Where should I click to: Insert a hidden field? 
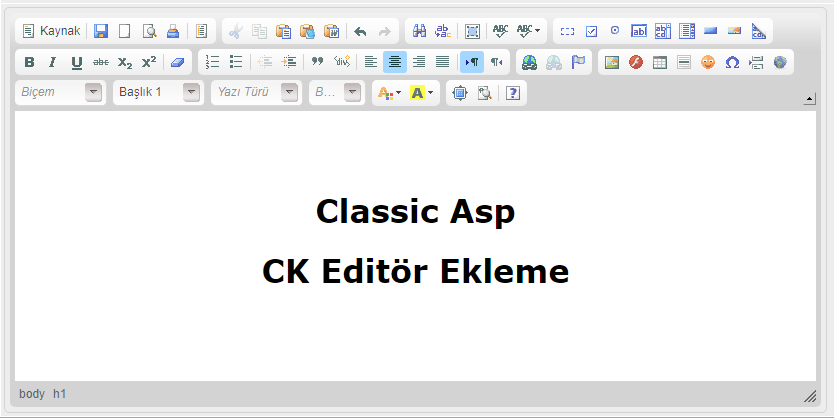(758, 31)
